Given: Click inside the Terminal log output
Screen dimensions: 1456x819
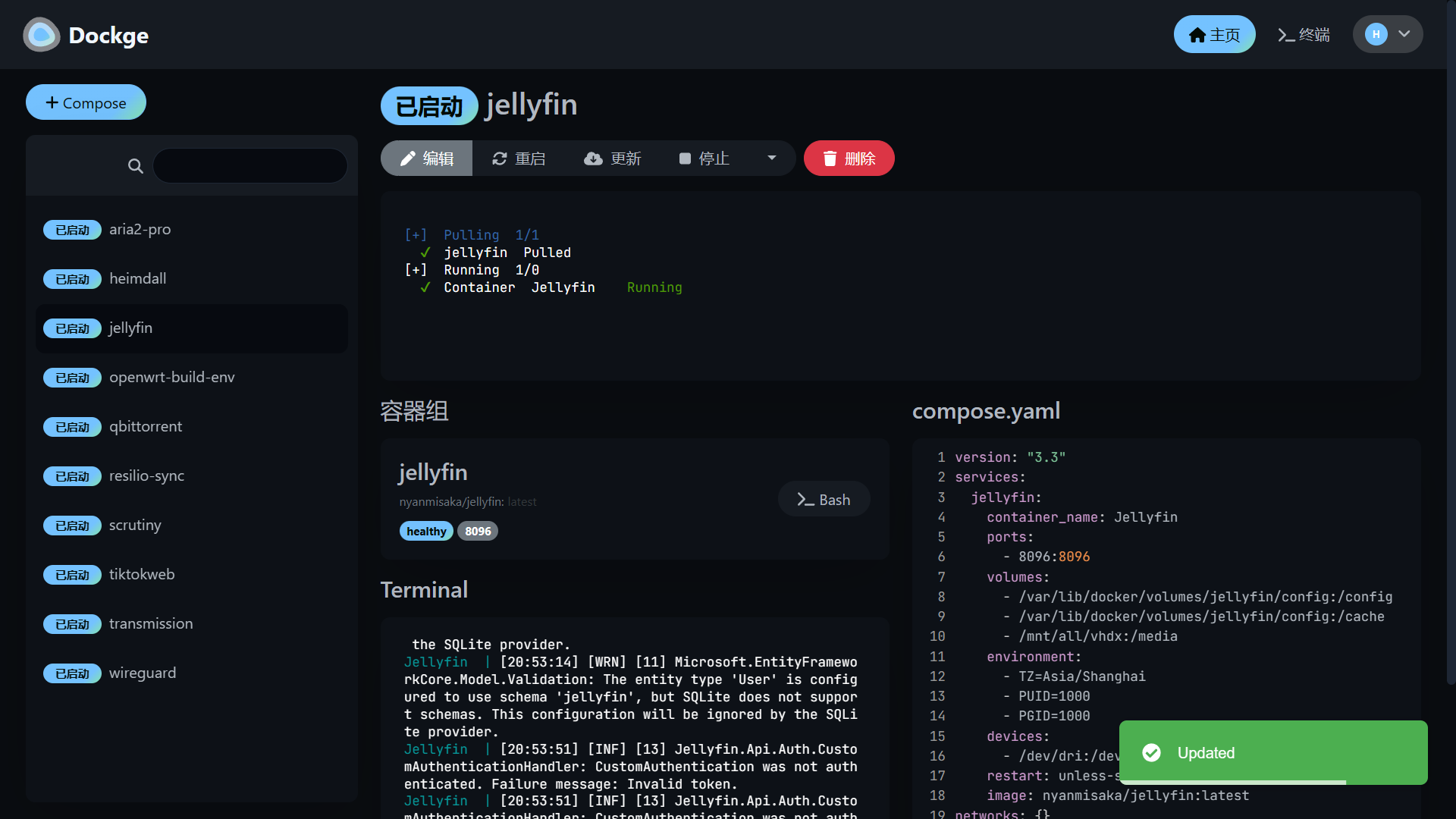Looking at the screenshot, I should tap(635, 719).
